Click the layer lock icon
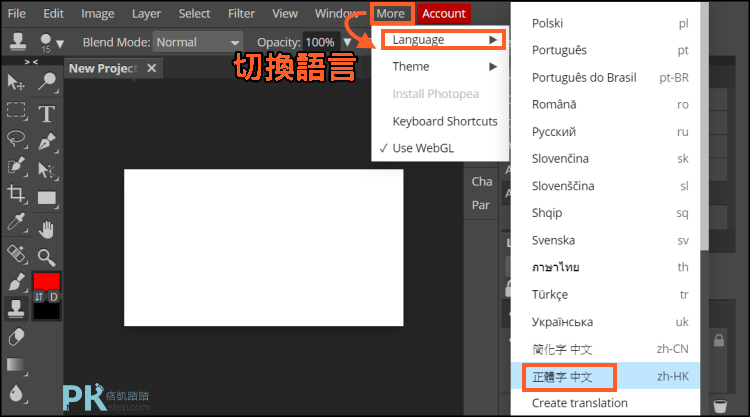 719,340
